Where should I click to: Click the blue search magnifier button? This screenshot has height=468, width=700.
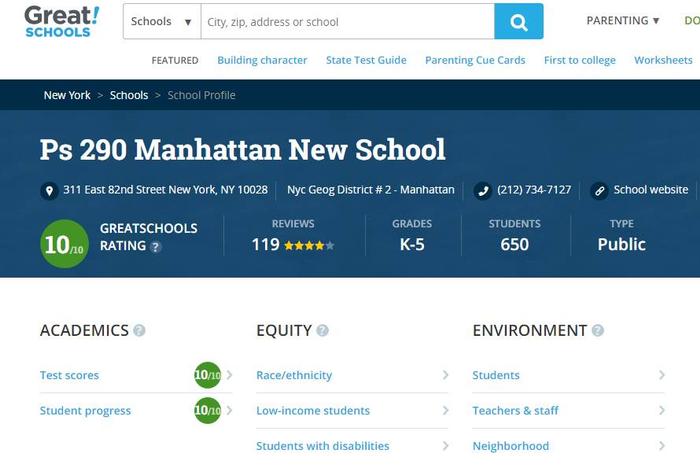[519, 21]
